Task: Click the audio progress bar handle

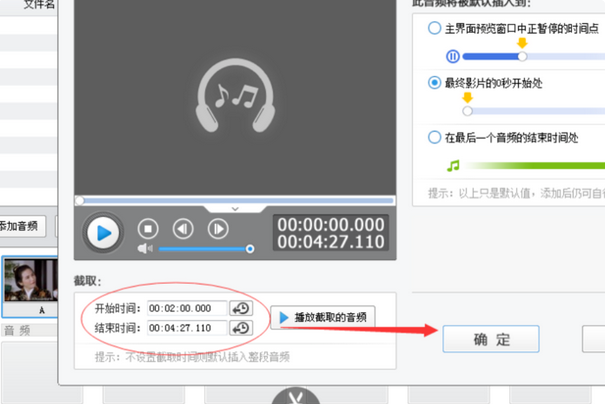Action: pos(80,200)
